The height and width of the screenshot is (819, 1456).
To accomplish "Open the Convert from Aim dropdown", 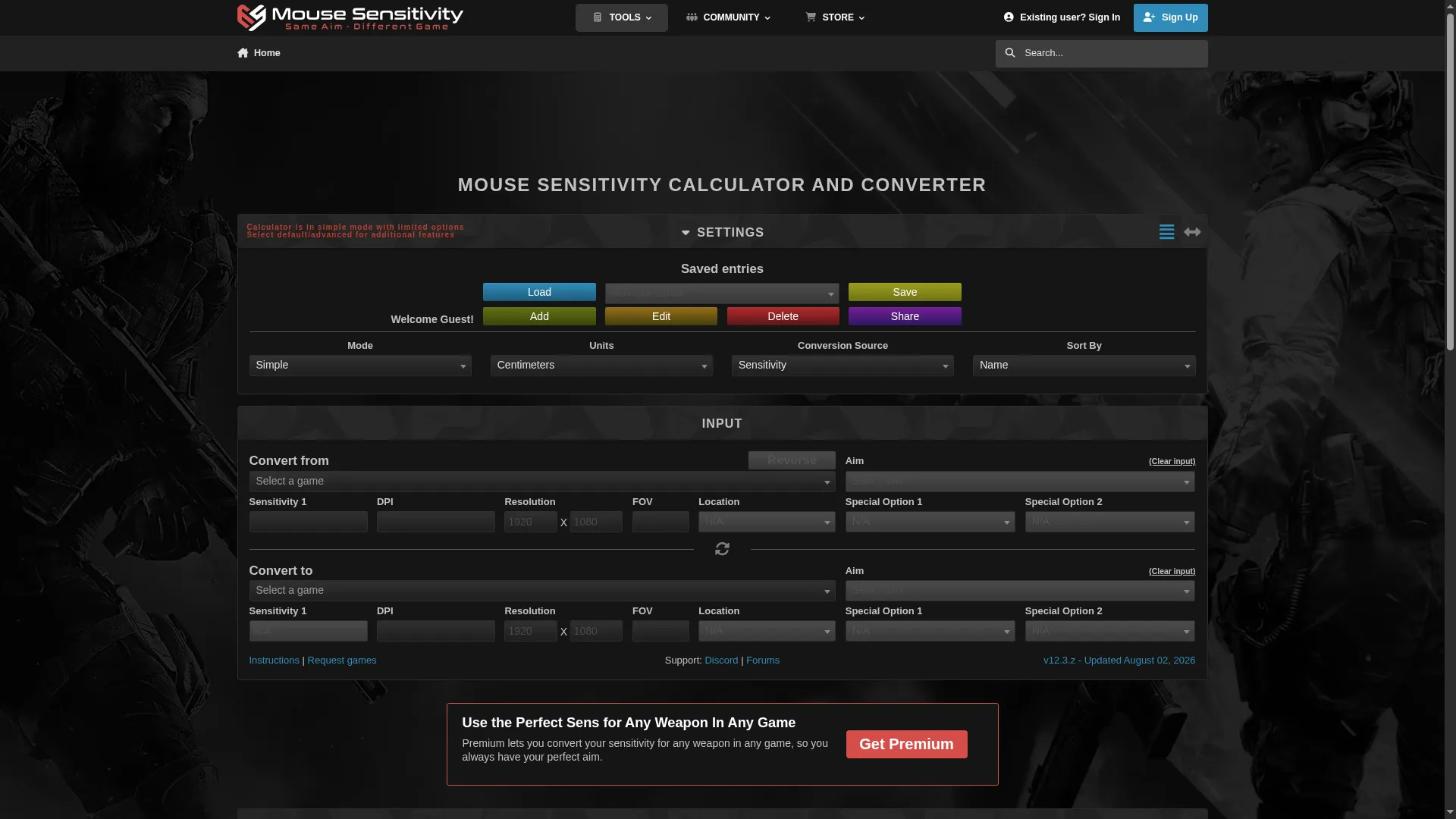I will click(x=1020, y=482).
